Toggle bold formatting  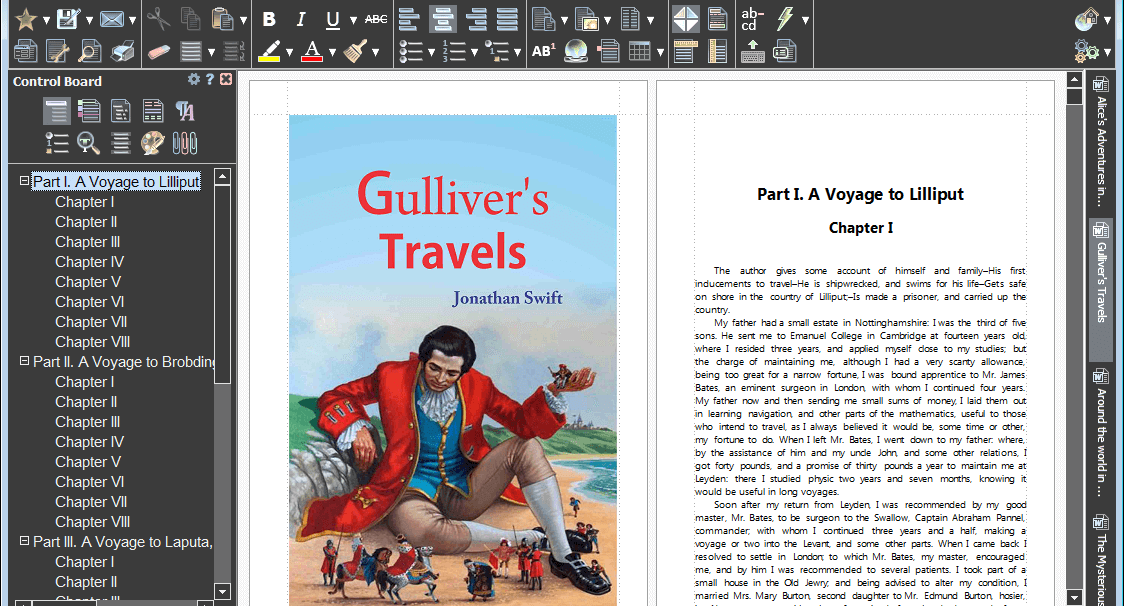(x=269, y=19)
